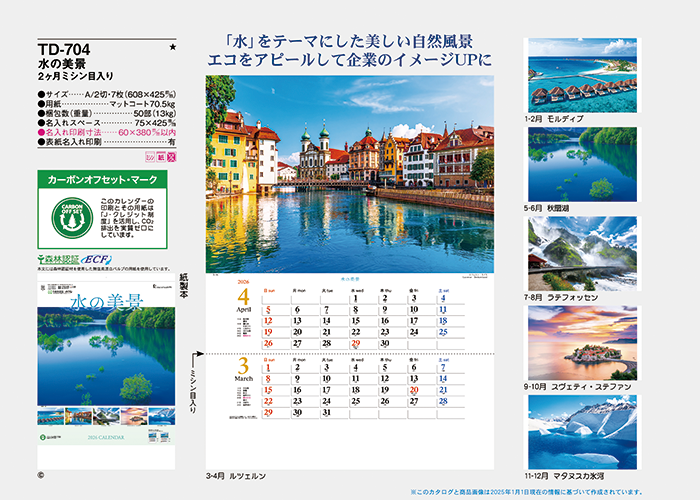The height and width of the screenshot is (500, 700).
Task: Click the copyright symbol at bottom left
Action: tap(40, 476)
